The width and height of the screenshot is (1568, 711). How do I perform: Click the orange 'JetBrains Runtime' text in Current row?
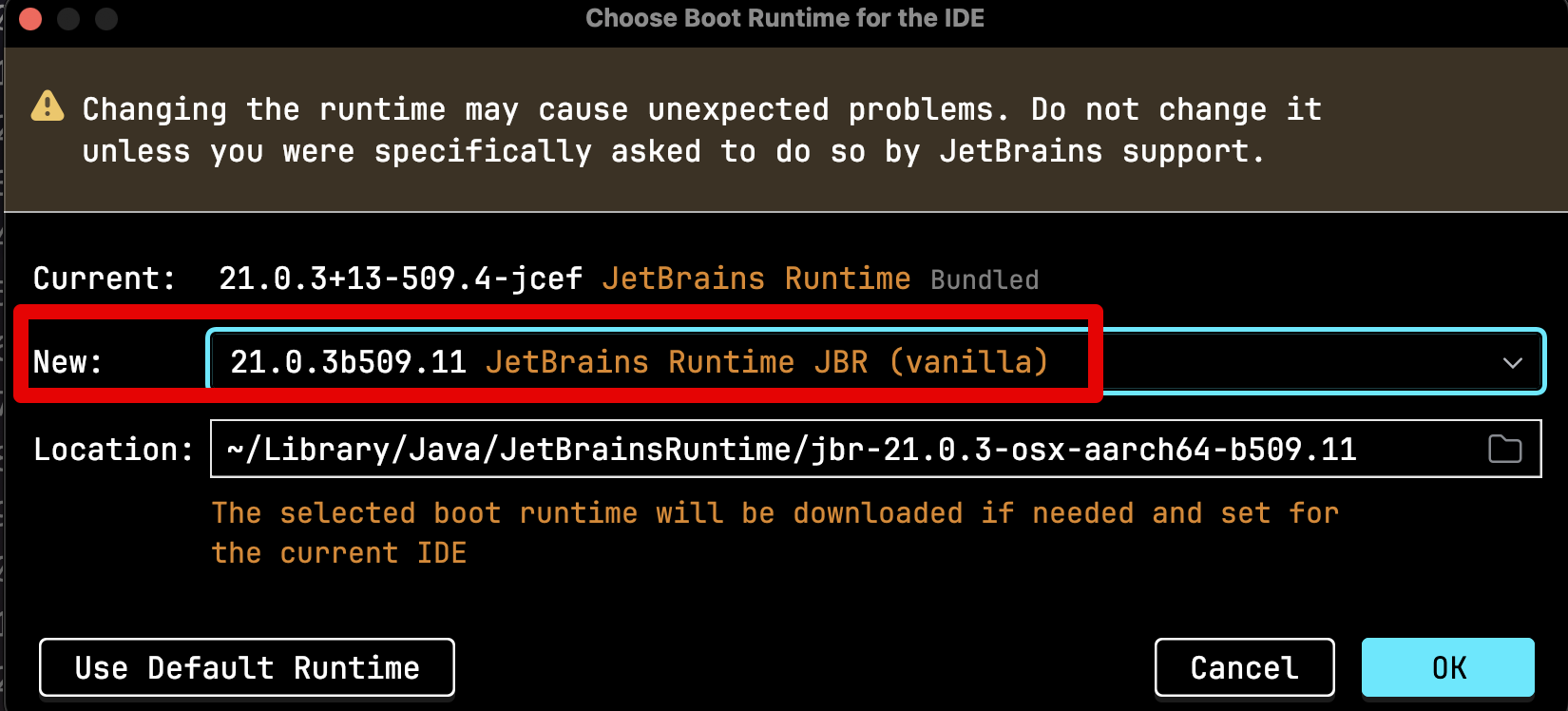(x=756, y=279)
